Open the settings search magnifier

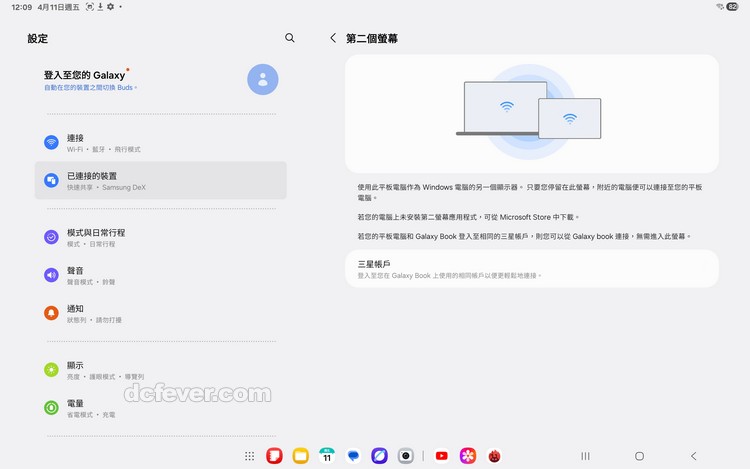click(x=289, y=38)
